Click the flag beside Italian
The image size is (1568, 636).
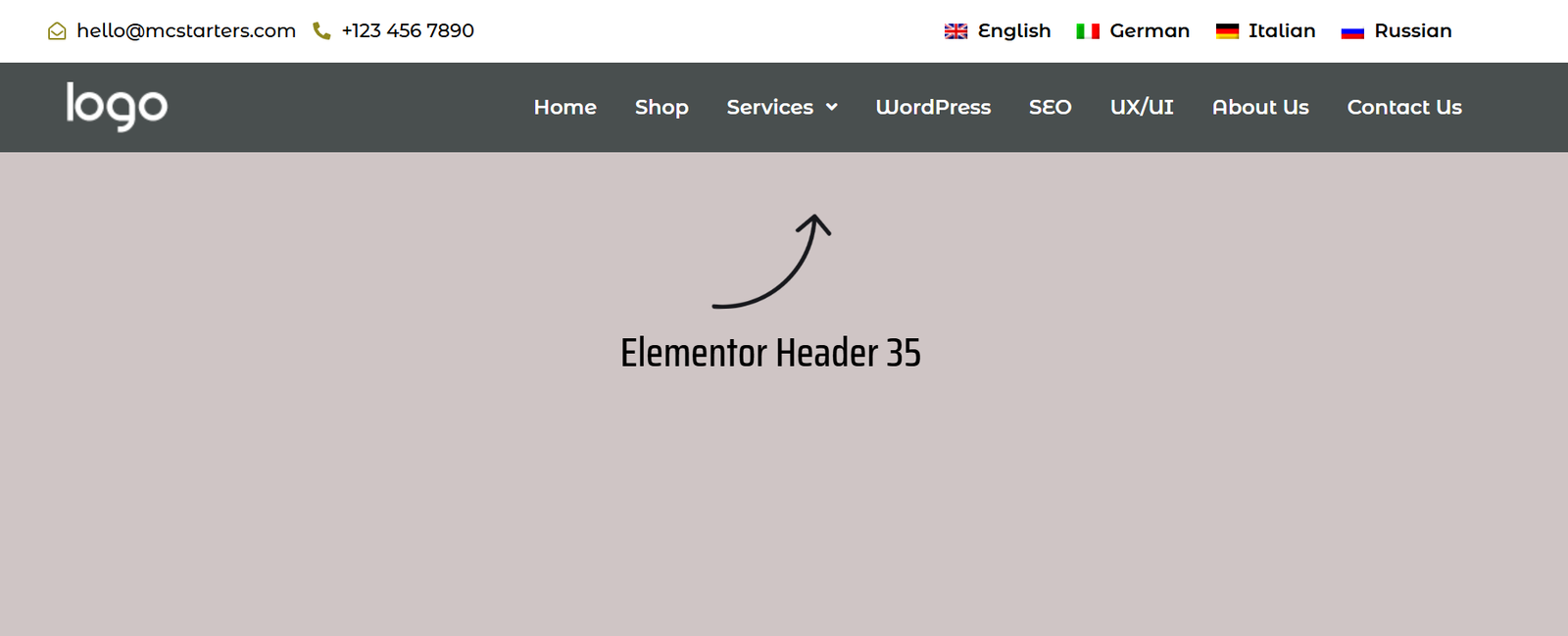(1227, 31)
